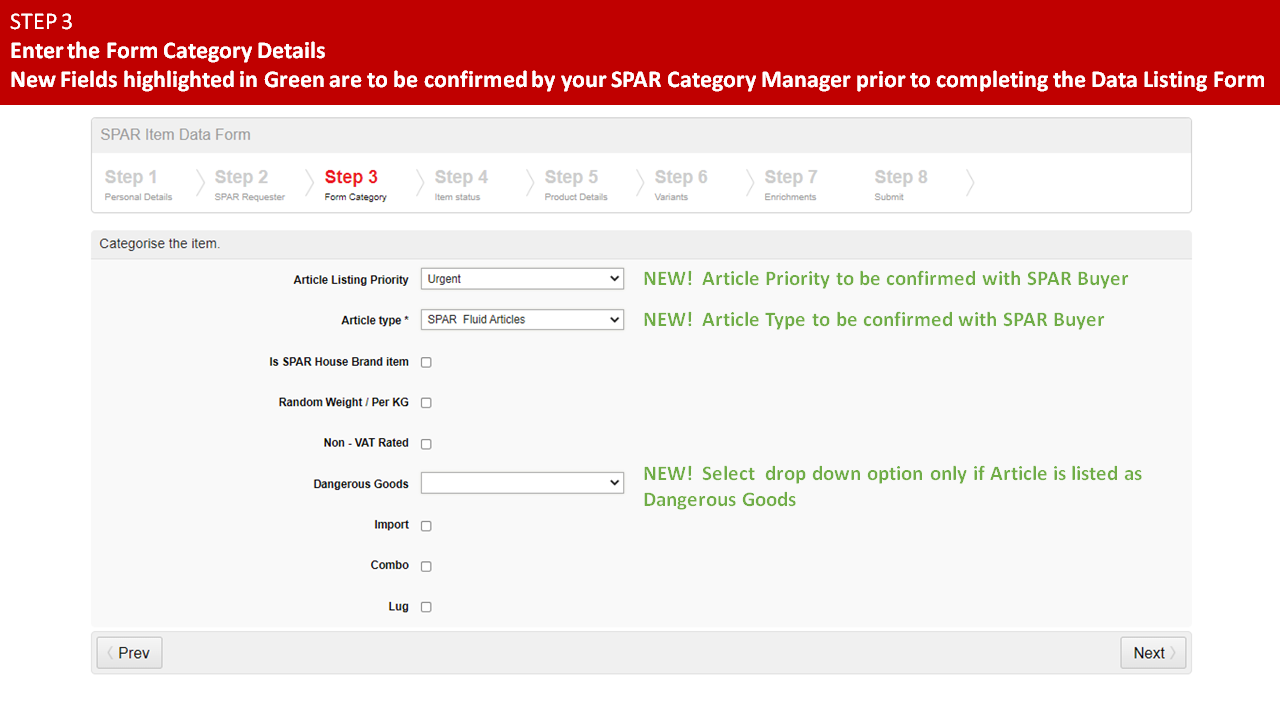Go to Step 1 Personal Details
Image resolution: width=1280 pixels, height=720 pixels.
(139, 184)
